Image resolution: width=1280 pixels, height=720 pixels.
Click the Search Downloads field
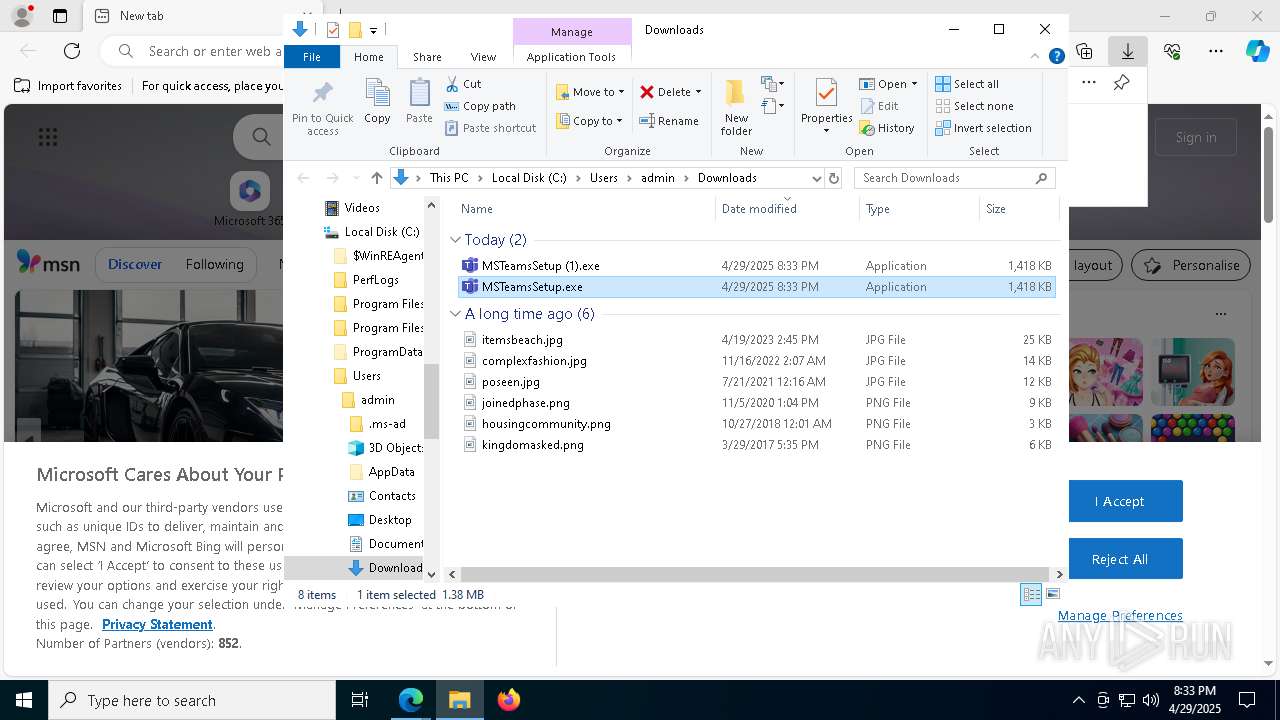[955, 178]
